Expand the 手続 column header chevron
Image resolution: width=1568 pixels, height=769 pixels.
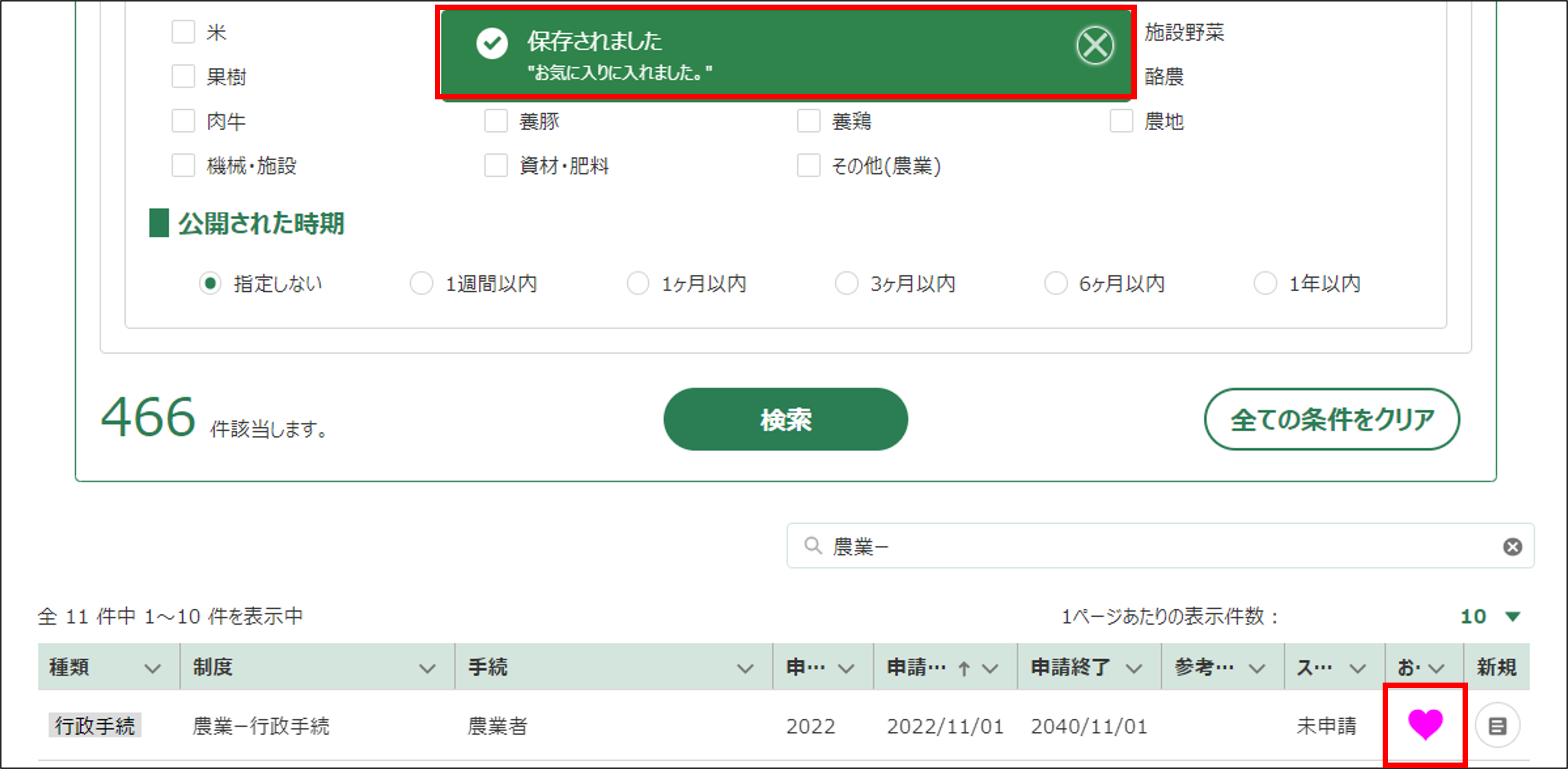745,668
